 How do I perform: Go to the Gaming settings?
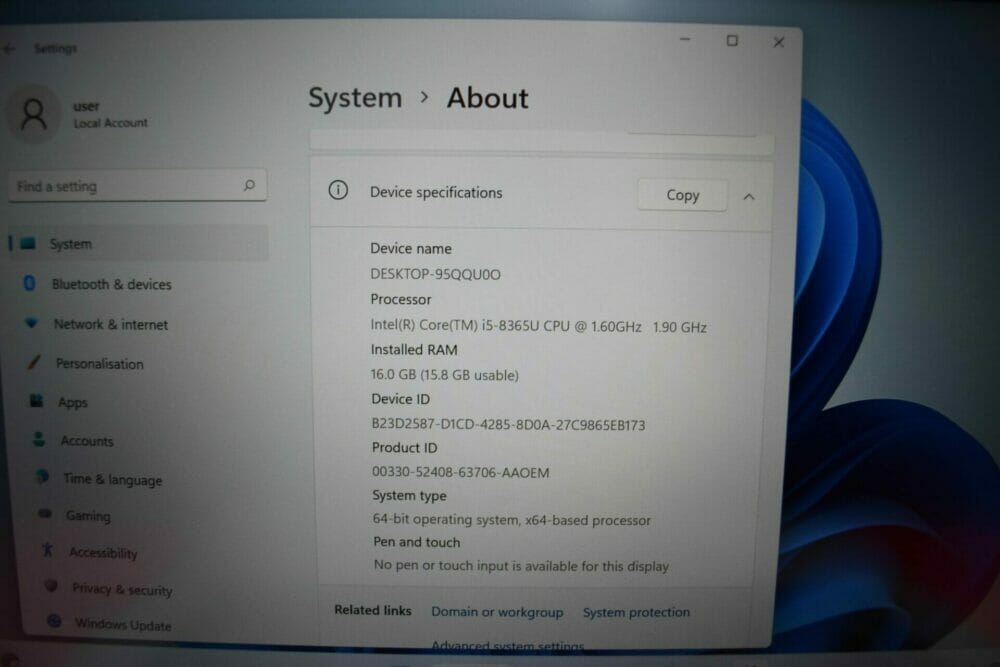click(88, 516)
